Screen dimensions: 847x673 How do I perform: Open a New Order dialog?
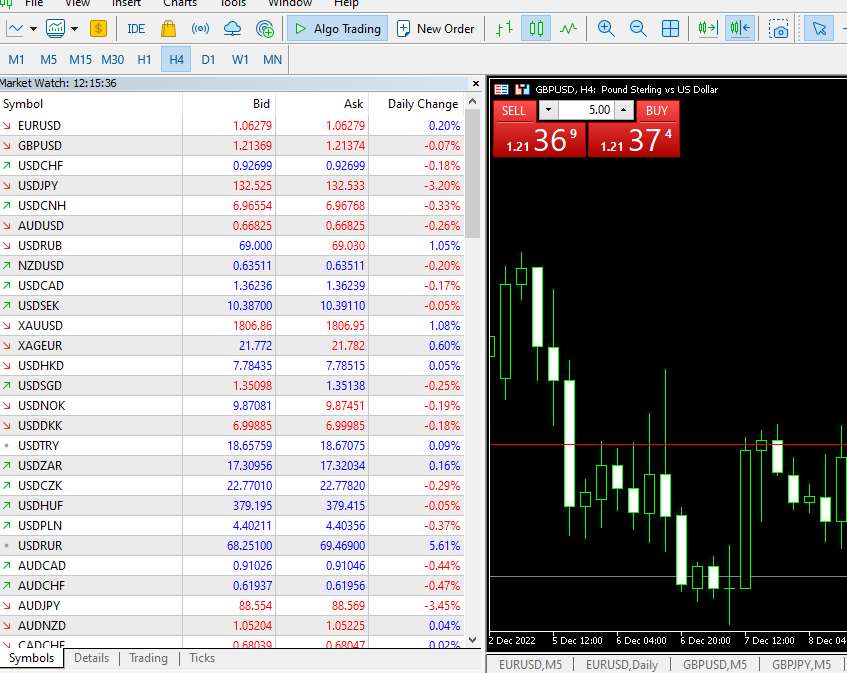coord(435,29)
